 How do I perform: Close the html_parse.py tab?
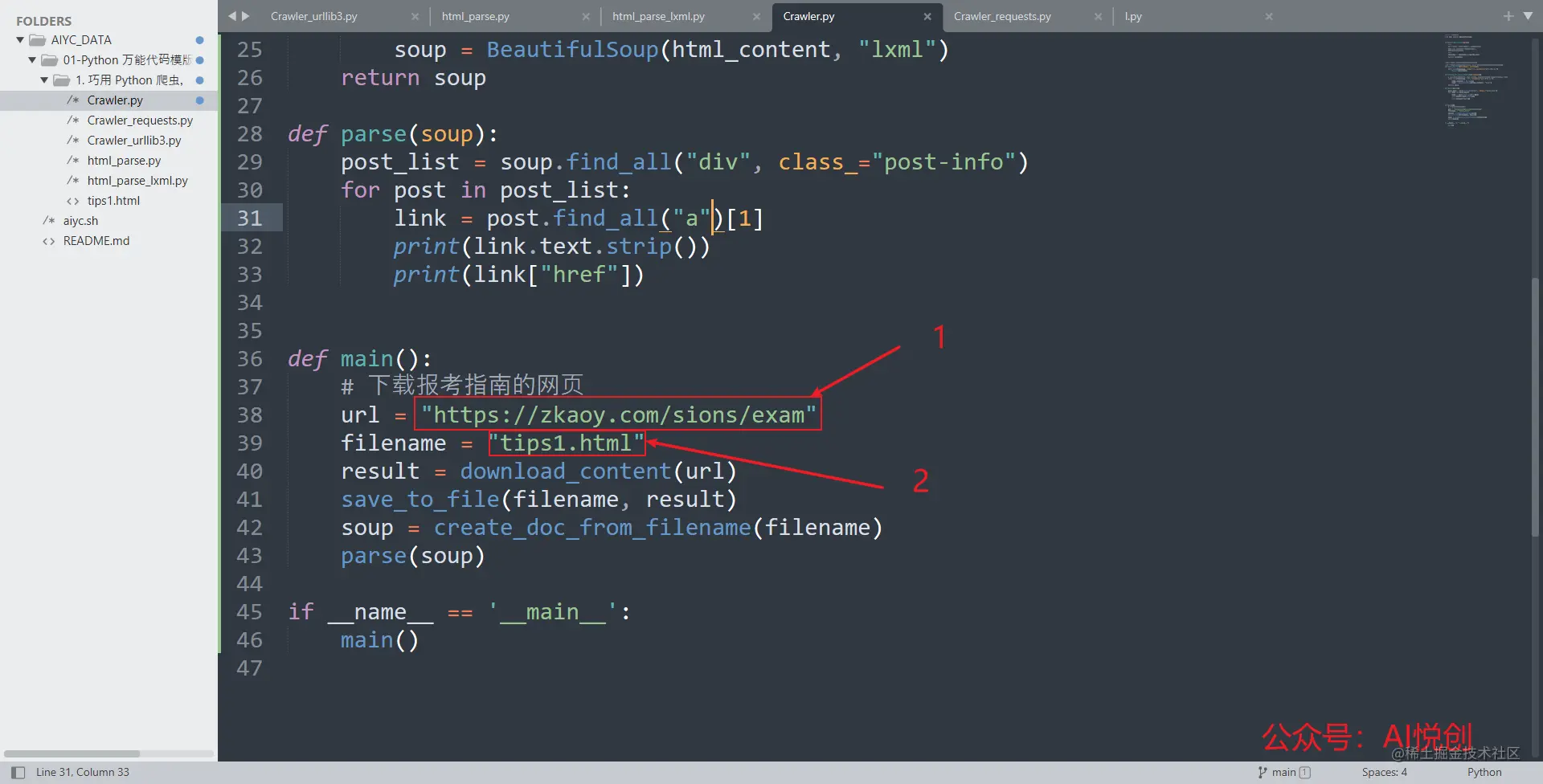586,16
